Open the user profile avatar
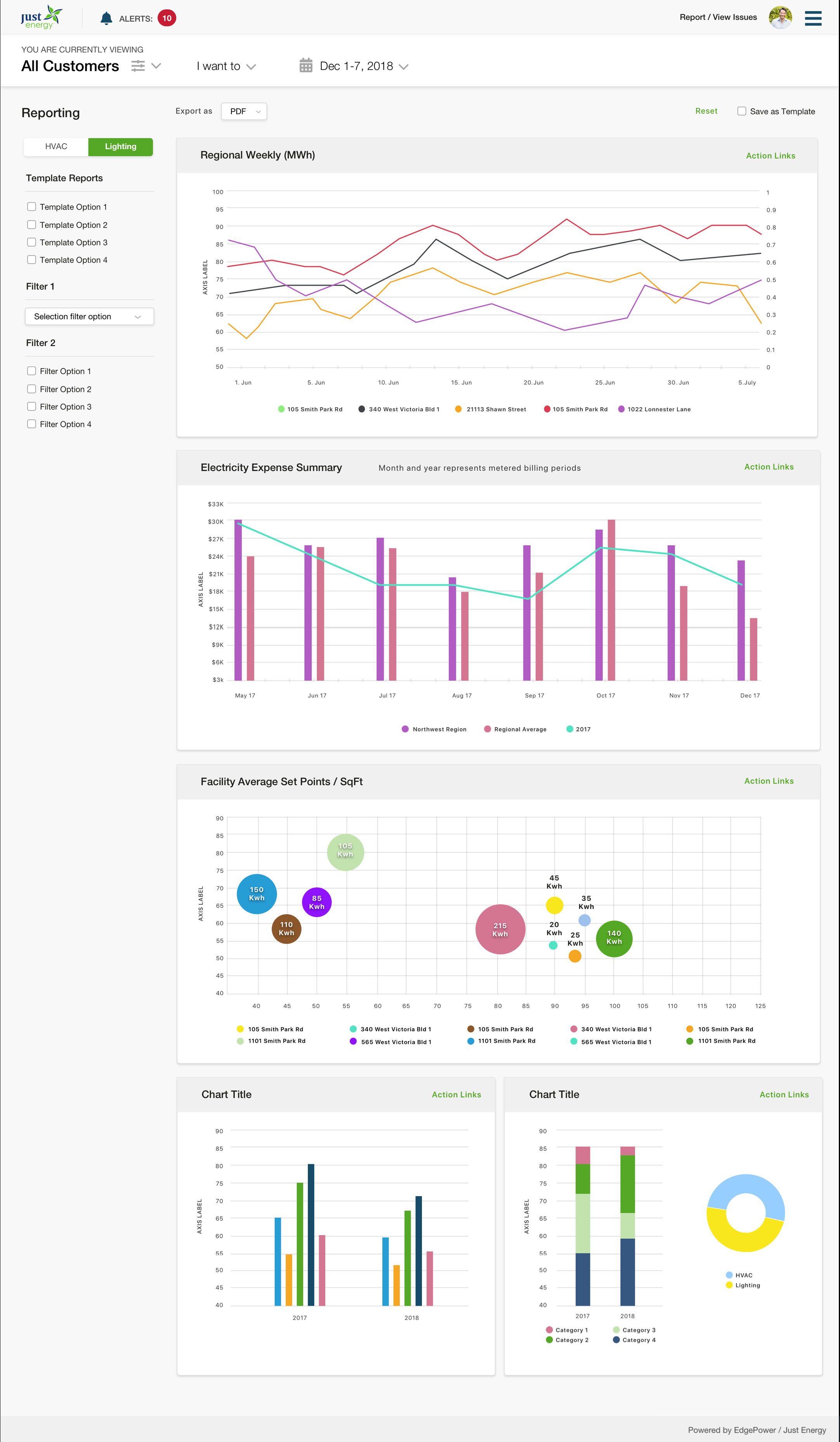The image size is (840, 1442). click(x=781, y=18)
